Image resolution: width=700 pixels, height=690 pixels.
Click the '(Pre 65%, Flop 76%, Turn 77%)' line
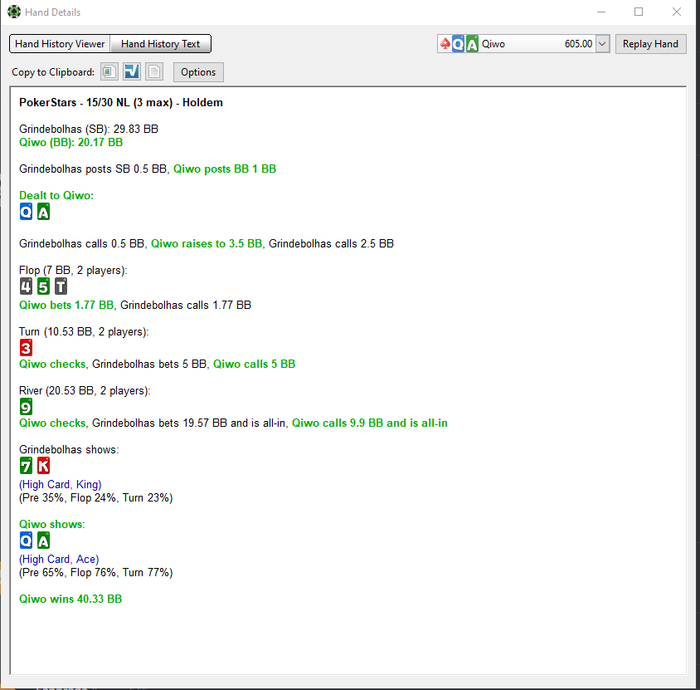tap(96, 573)
